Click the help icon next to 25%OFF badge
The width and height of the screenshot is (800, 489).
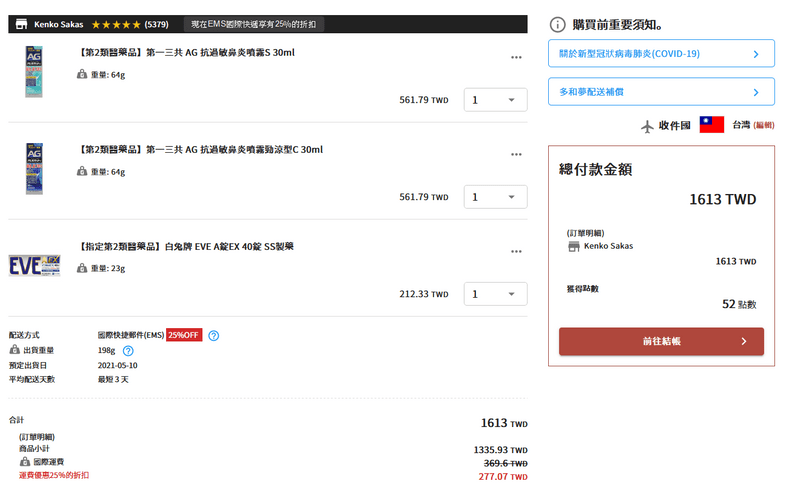coord(214,335)
